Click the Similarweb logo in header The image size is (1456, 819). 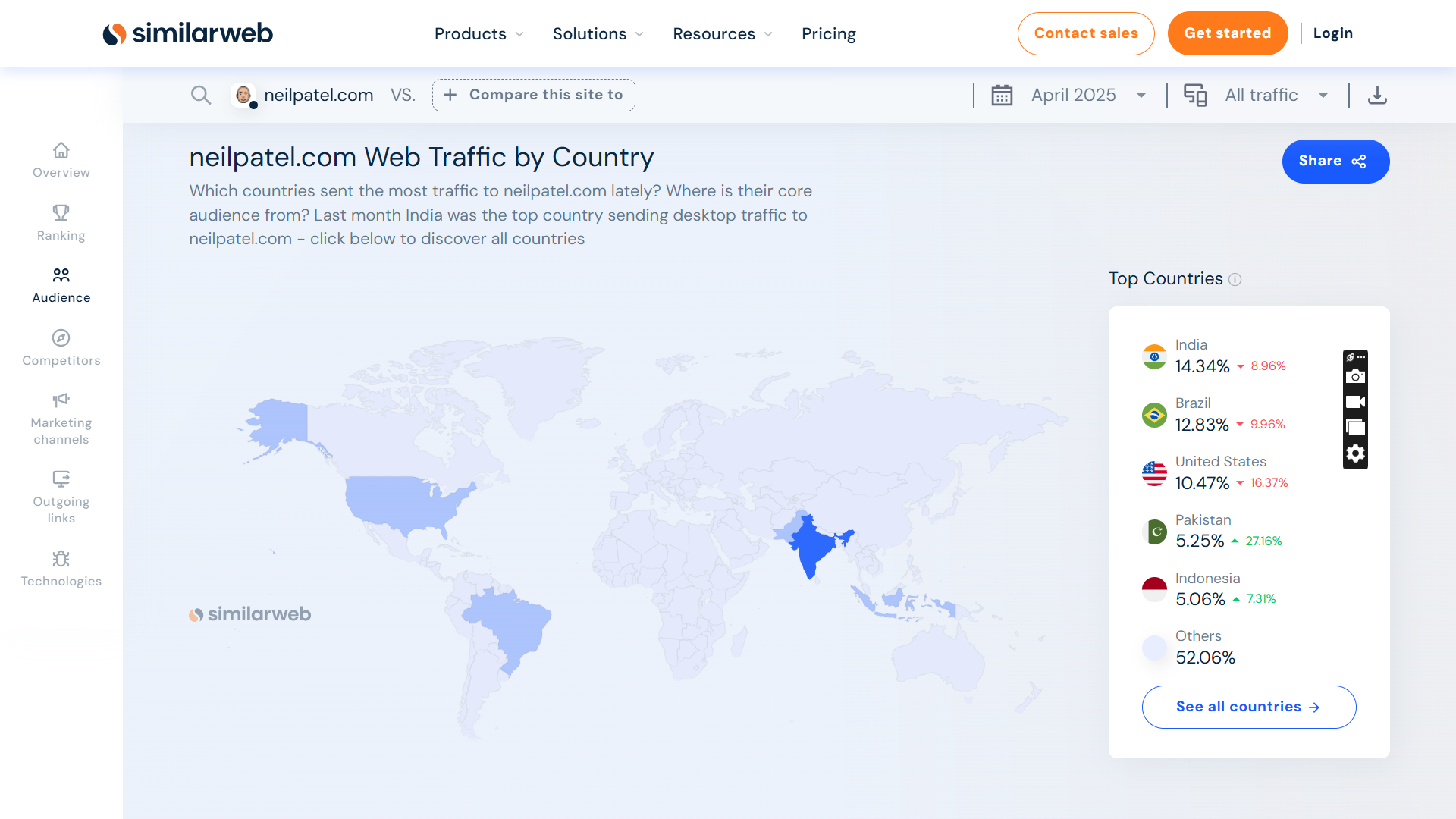pyautogui.click(x=187, y=33)
